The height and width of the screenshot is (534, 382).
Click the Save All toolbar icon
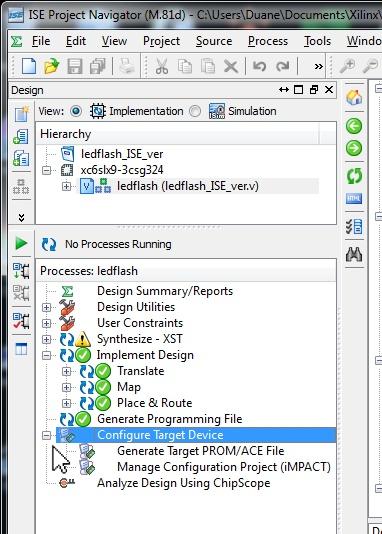point(98,66)
